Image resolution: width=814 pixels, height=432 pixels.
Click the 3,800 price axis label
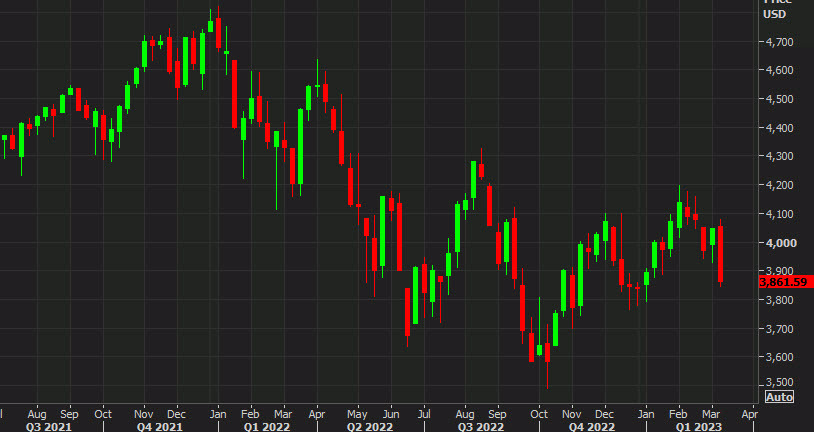pos(779,300)
